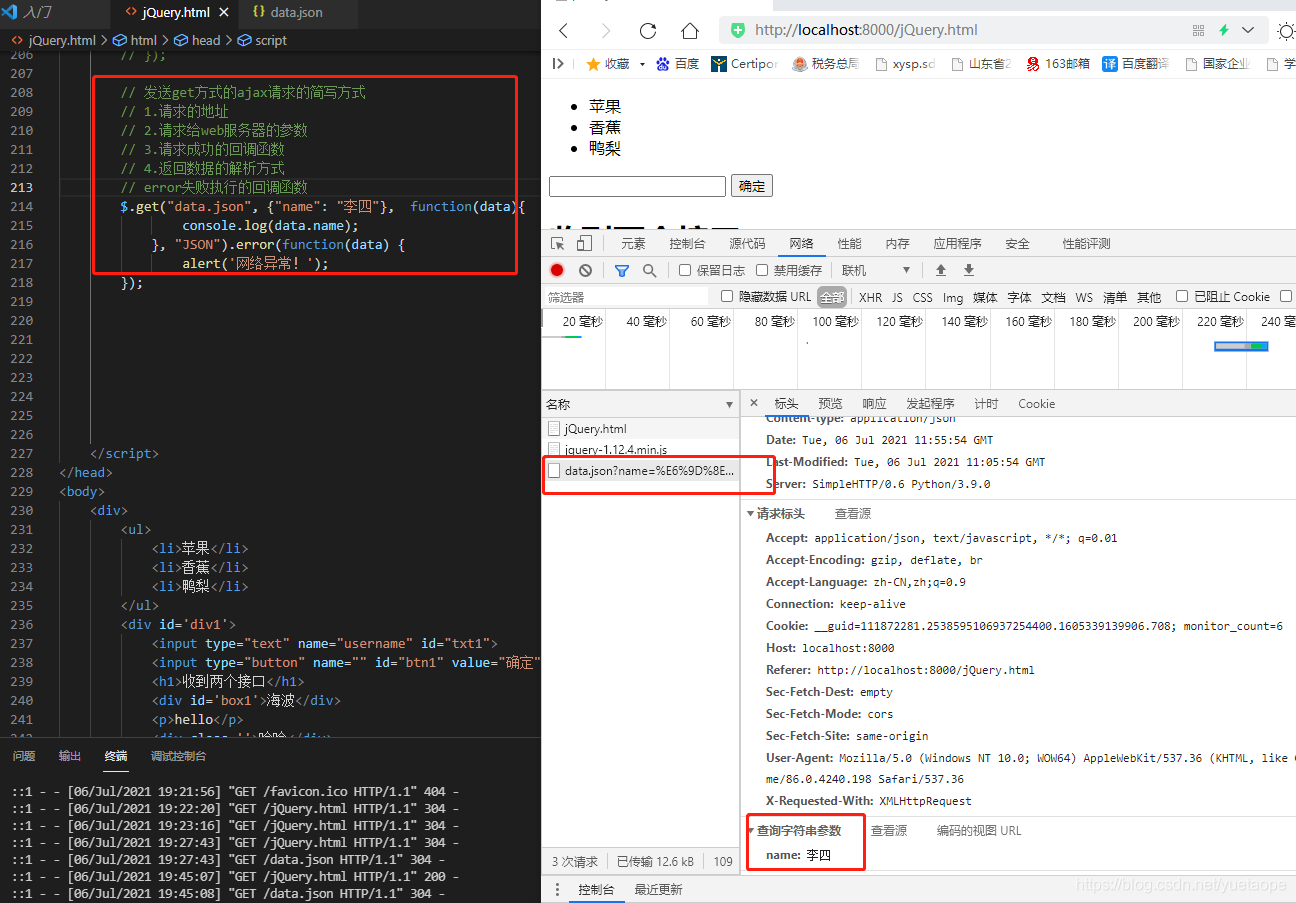Filter network requests by Img
The height and width of the screenshot is (903, 1296).
click(x=953, y=297)
